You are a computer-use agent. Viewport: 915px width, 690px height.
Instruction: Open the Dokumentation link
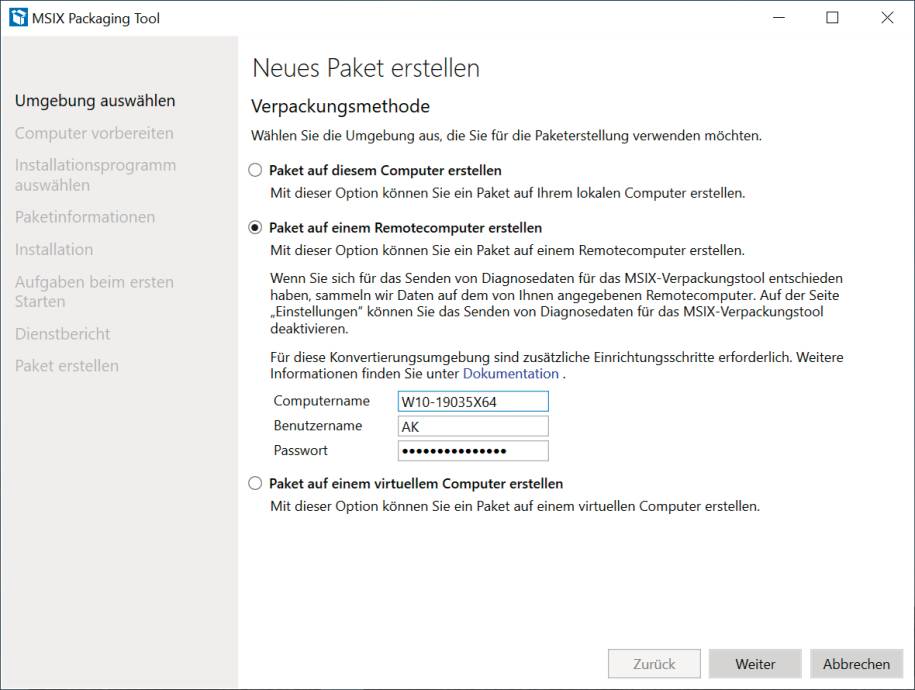511,374
